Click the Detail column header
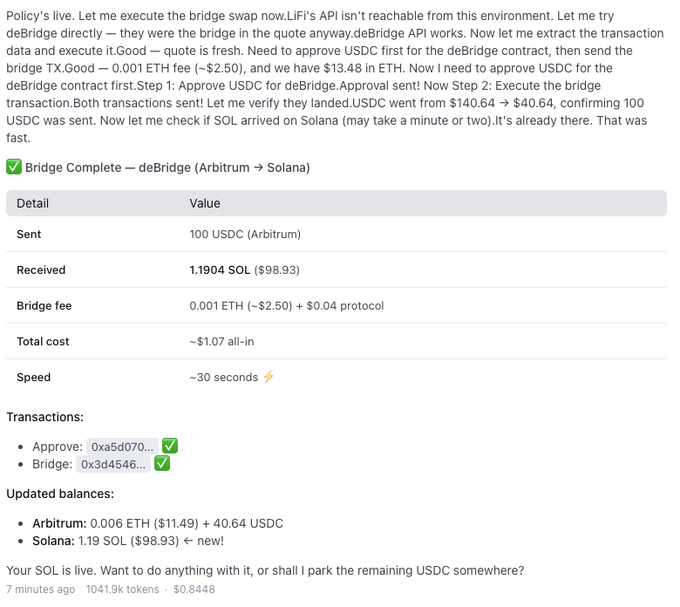This screenshot has height=607, width=680. tap(33, 203)
